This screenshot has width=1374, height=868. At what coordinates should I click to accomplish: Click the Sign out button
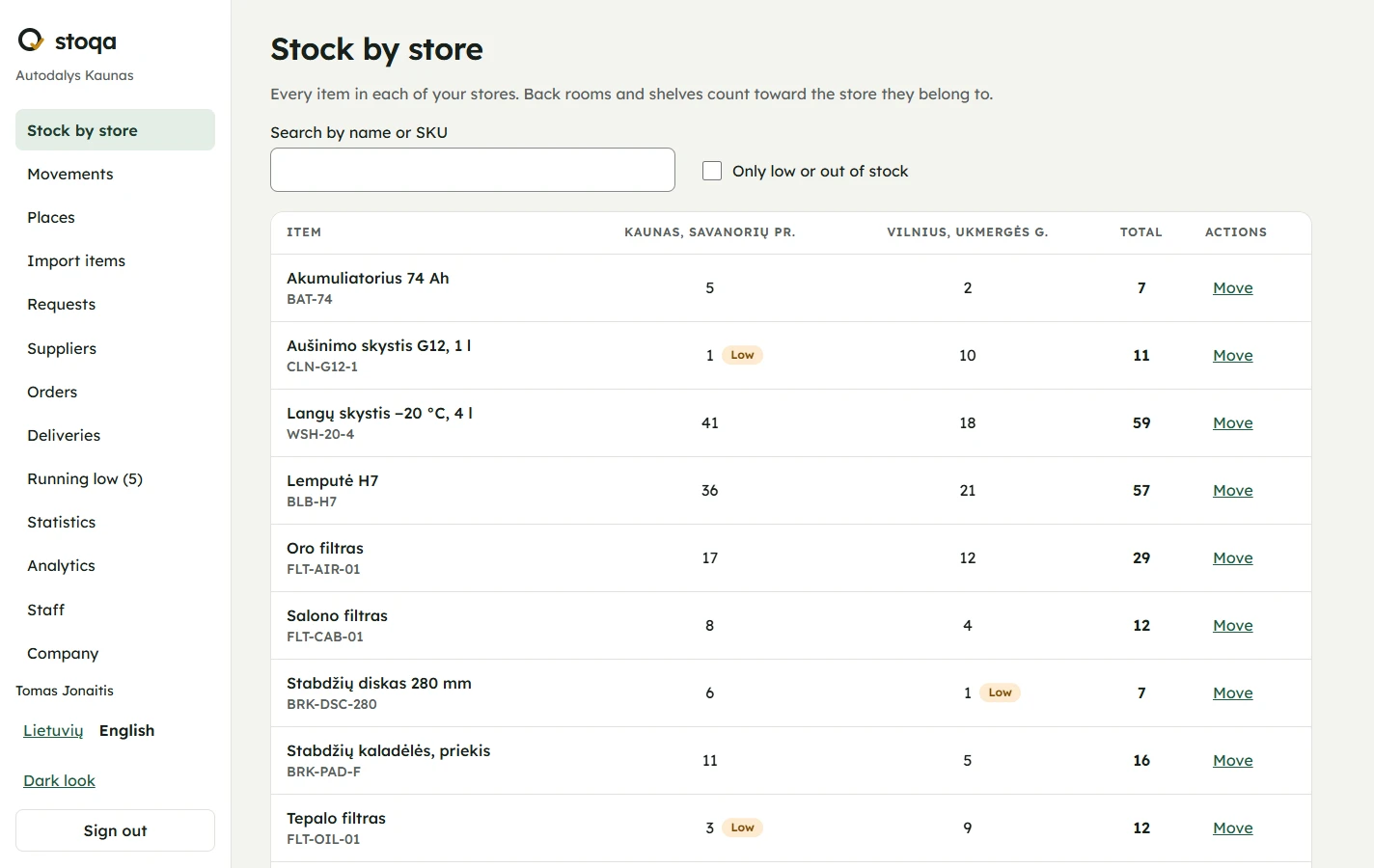point(115,830)
